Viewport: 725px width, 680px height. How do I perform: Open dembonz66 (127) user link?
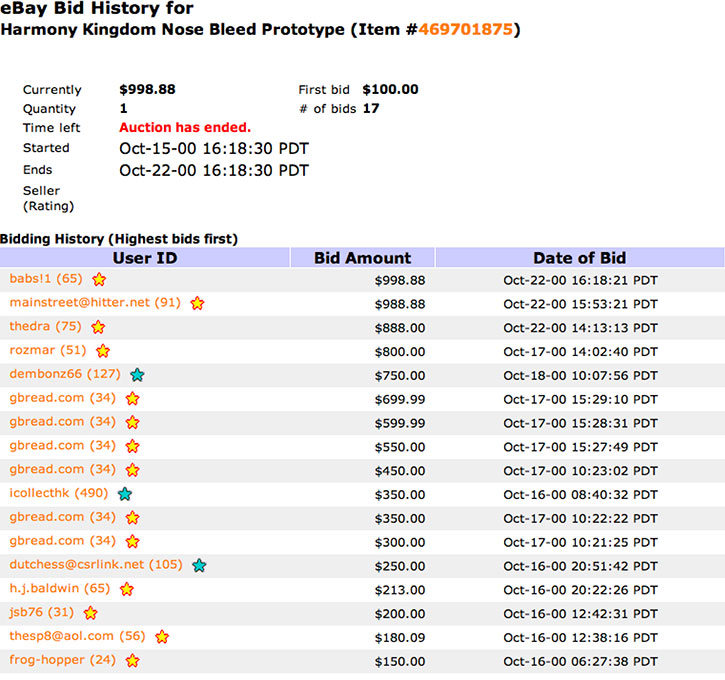[65, 374]
